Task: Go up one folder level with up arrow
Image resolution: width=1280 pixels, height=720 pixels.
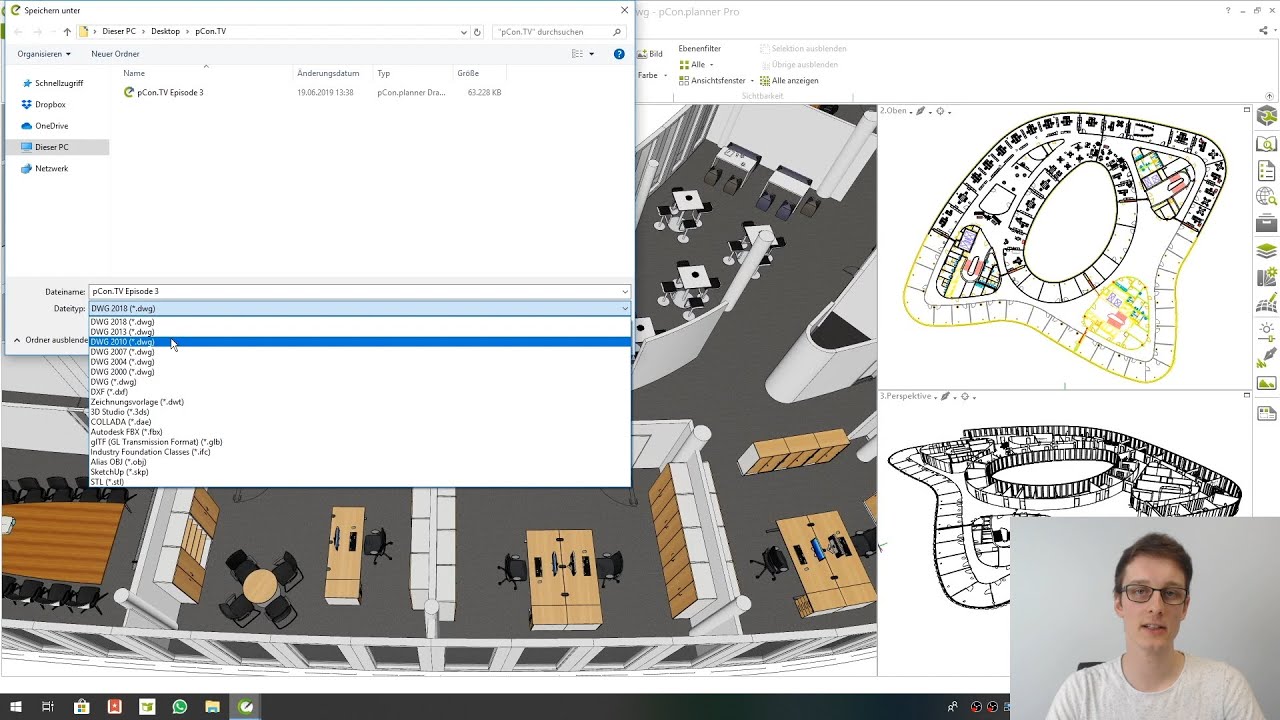Action: coord(67,32)
